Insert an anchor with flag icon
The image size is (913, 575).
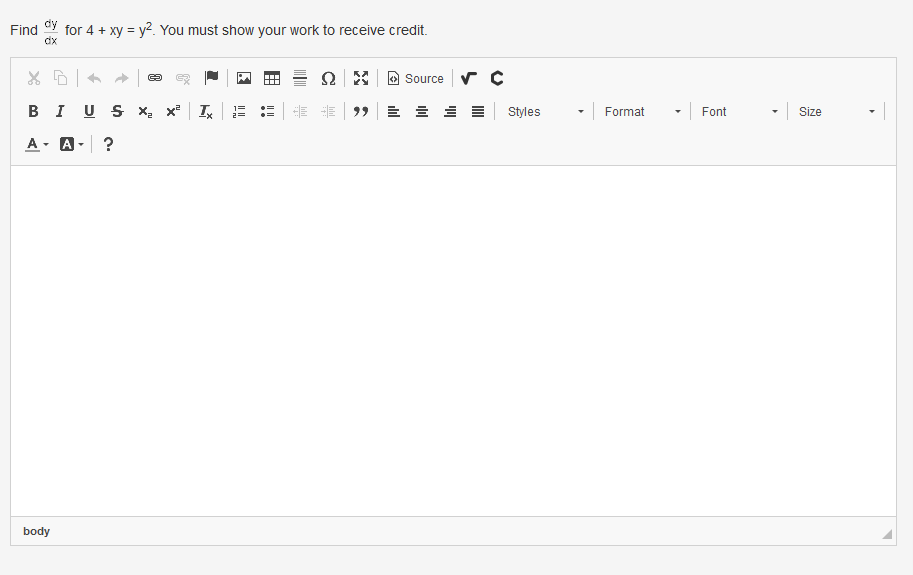211,78
